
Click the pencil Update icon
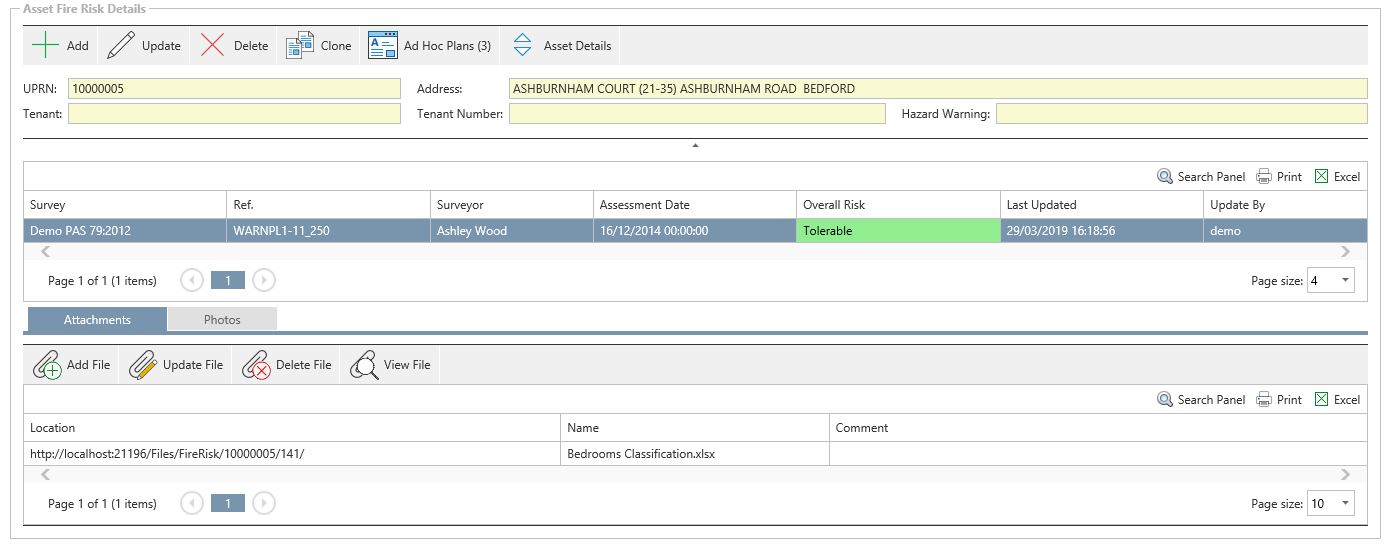(121, 46)
